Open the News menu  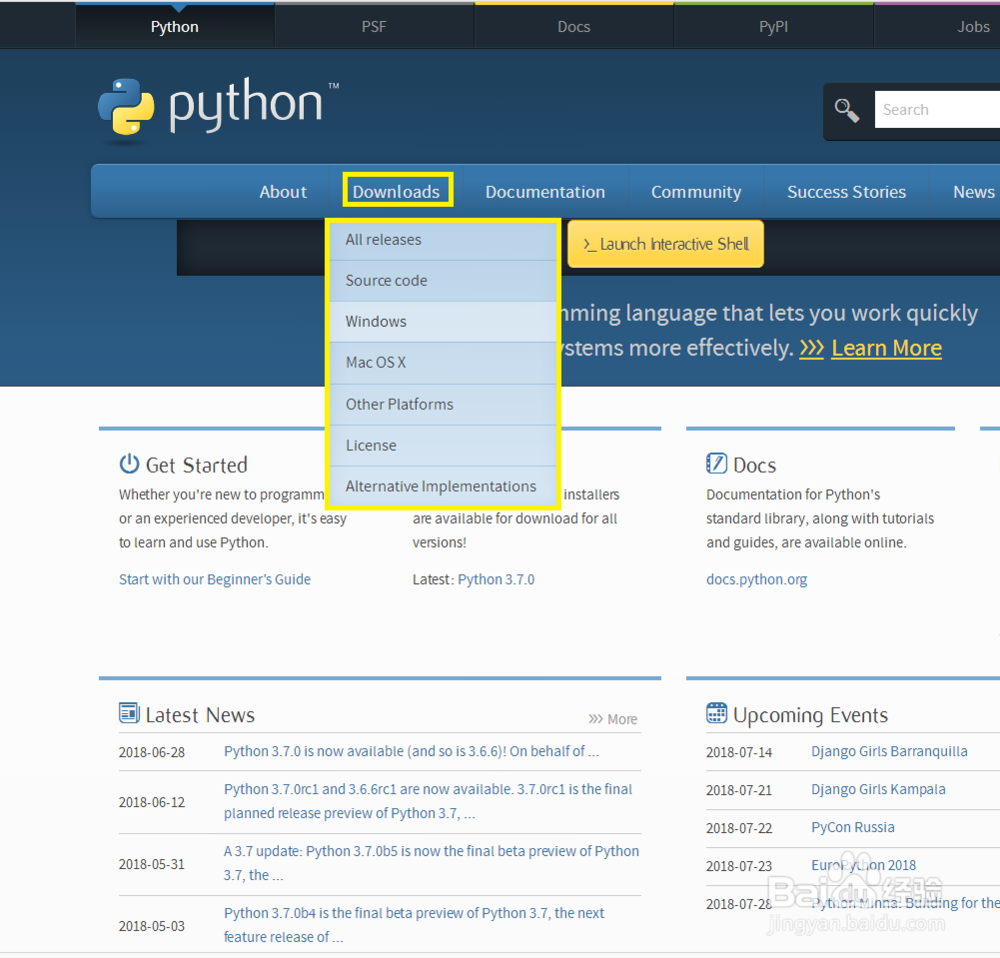coord(973,191)
